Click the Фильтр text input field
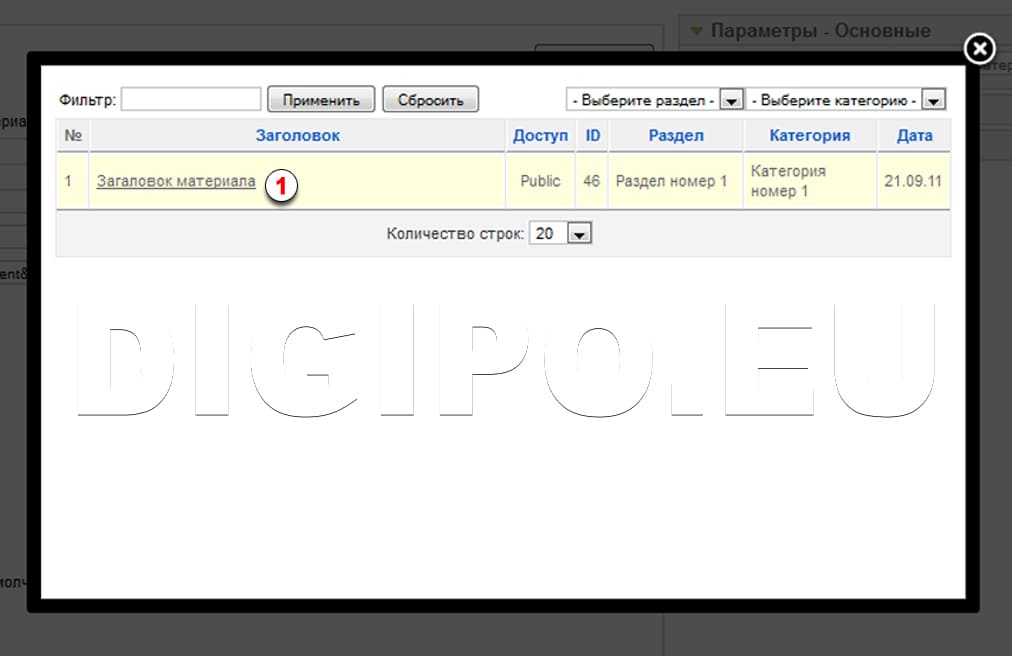The width and height of the screenshot is (1012, 656). [191, 99]
